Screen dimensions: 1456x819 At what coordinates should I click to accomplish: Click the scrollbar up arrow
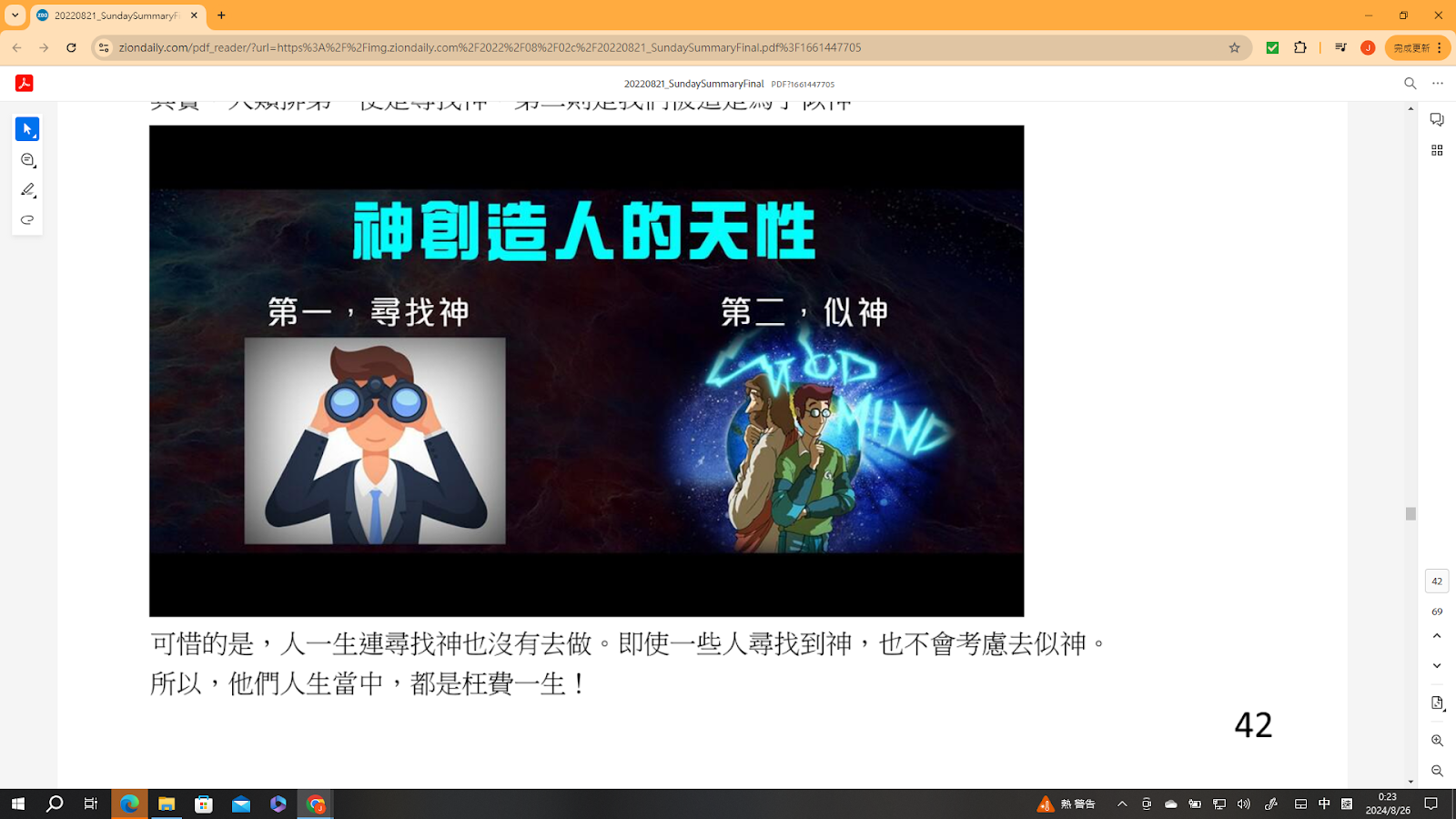tap(1410, 108)
